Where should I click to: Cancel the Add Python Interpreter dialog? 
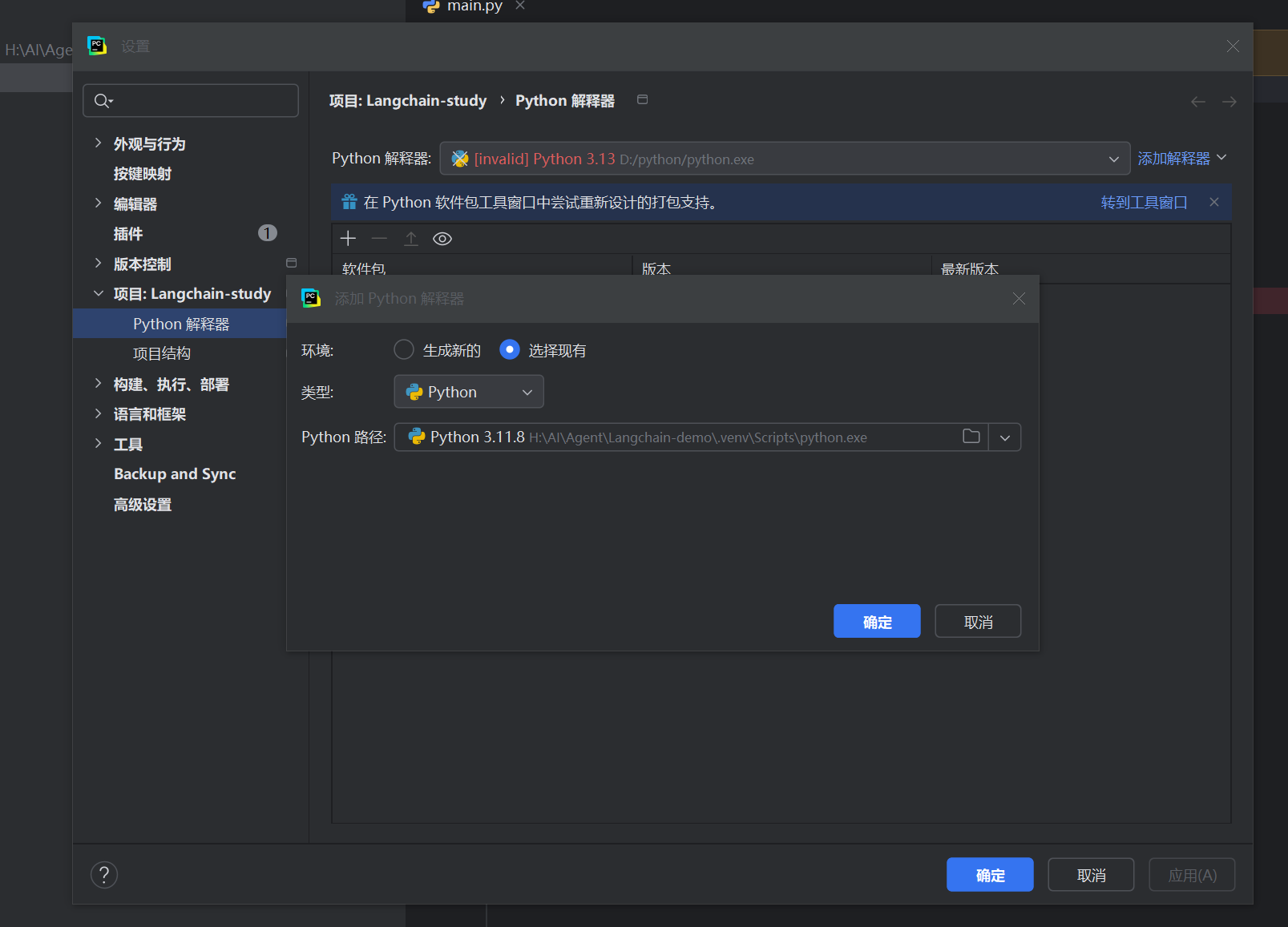click(978, 621)
